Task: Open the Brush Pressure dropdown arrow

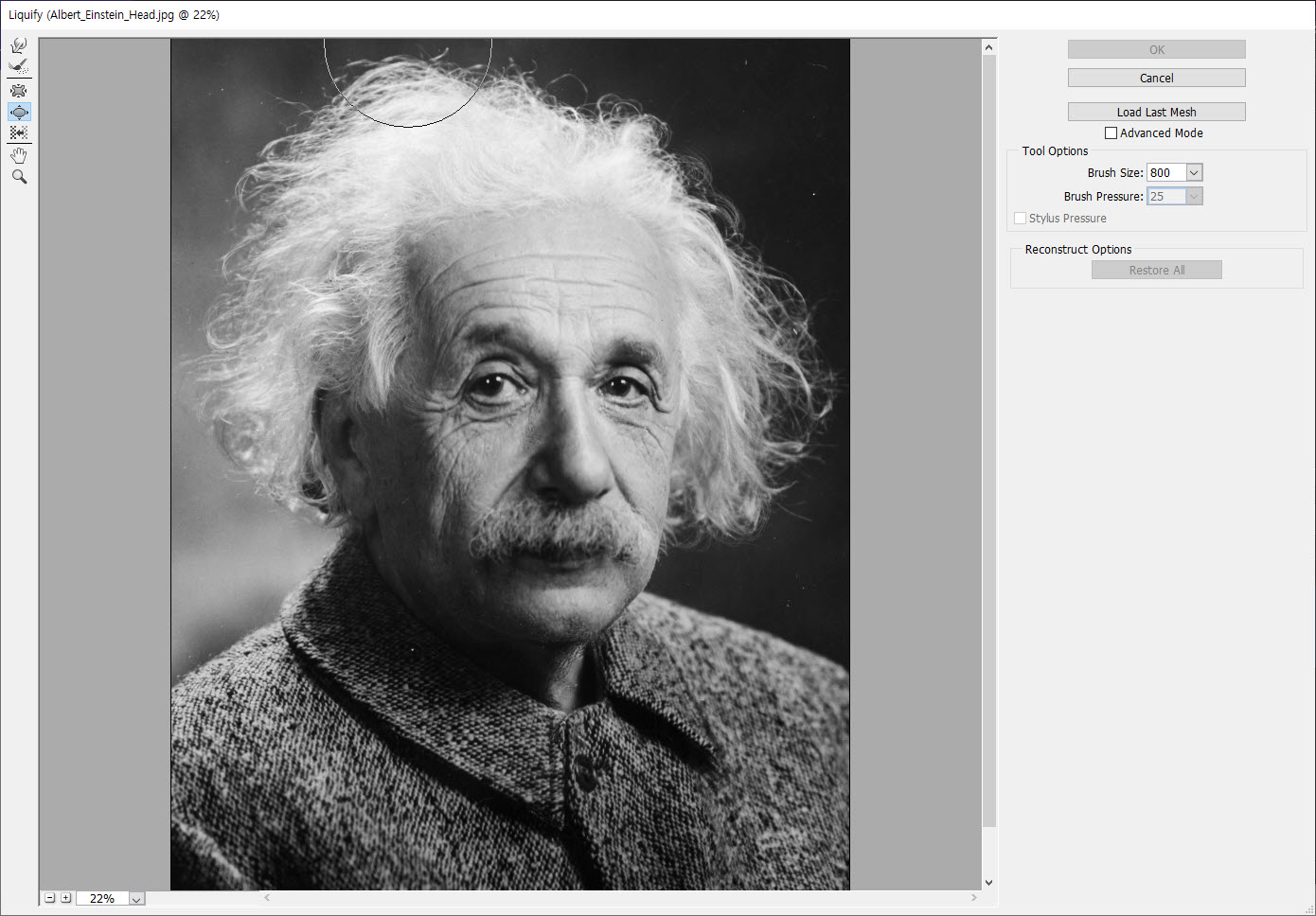Action: click(1194, 196)
